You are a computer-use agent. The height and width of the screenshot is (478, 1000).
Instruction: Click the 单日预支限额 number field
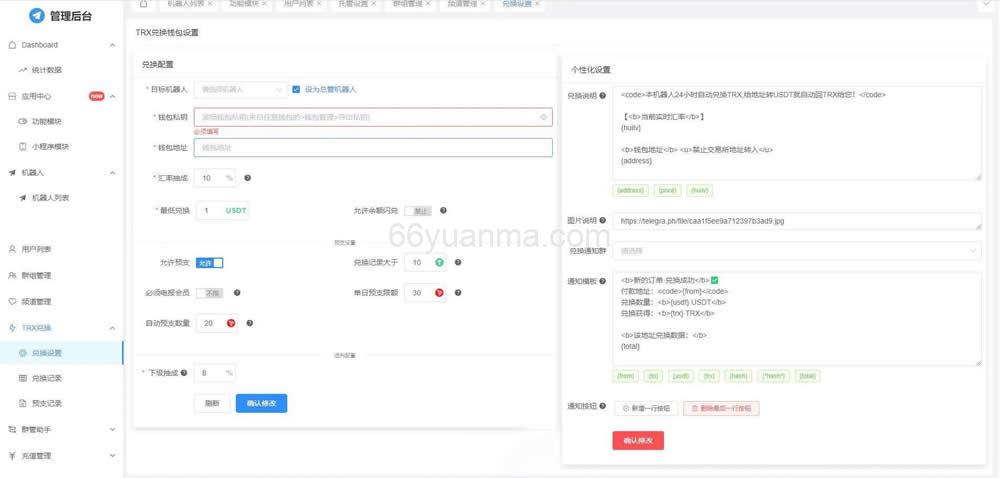coord(425,293)
